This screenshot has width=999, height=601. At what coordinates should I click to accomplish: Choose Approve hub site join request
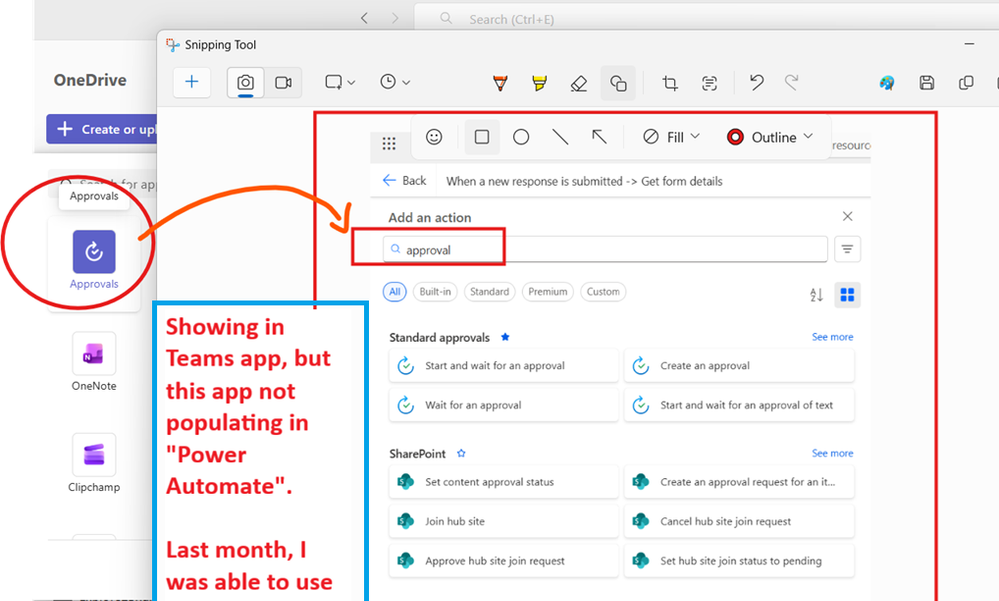[503, 561]
